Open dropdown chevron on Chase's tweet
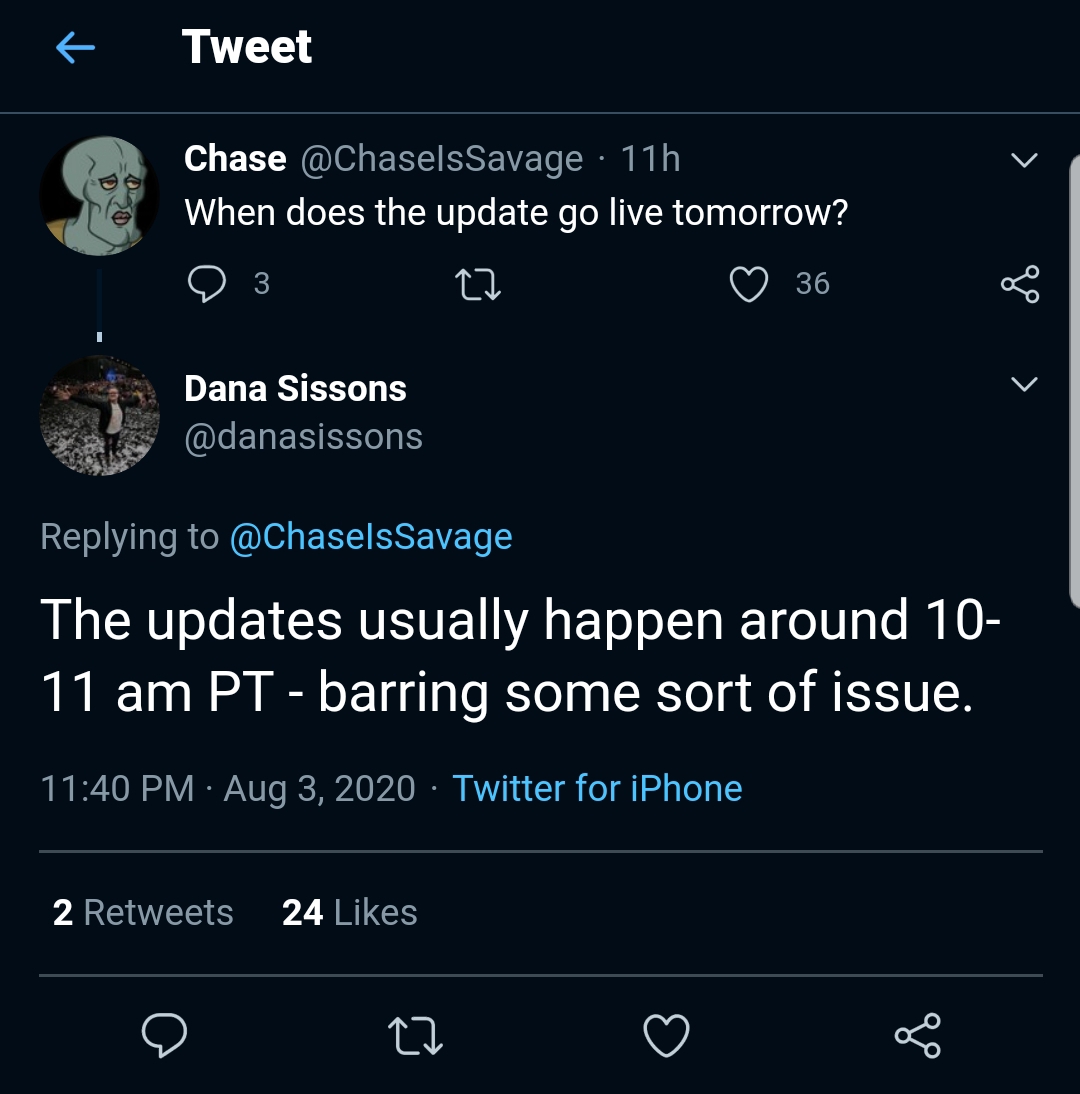 tap(1024, 160)
